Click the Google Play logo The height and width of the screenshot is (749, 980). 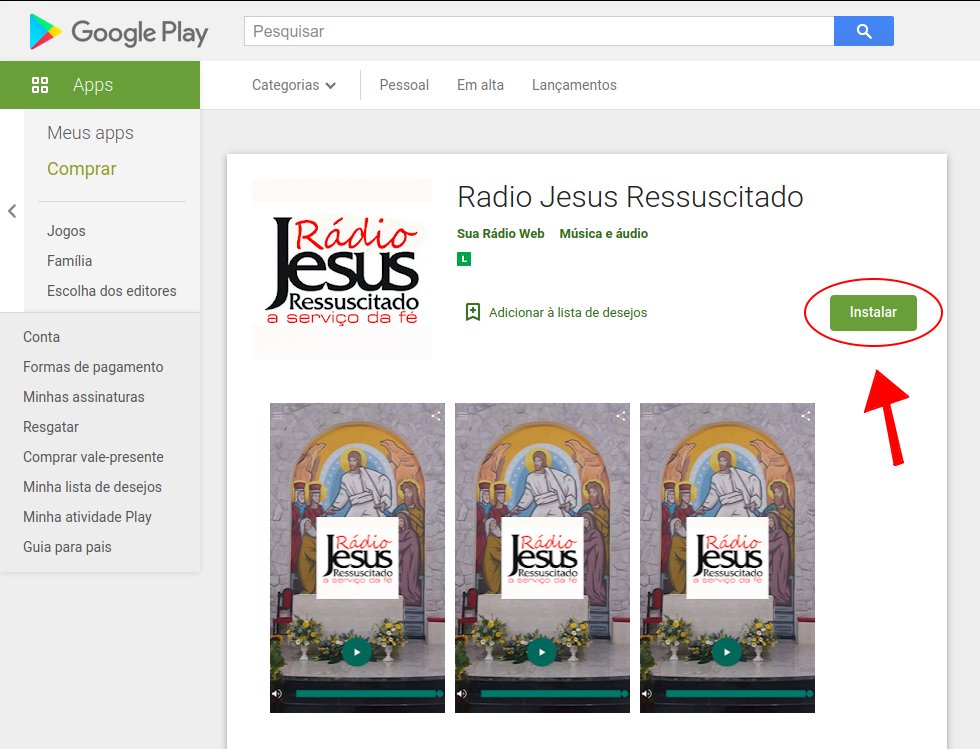(119, 32)
